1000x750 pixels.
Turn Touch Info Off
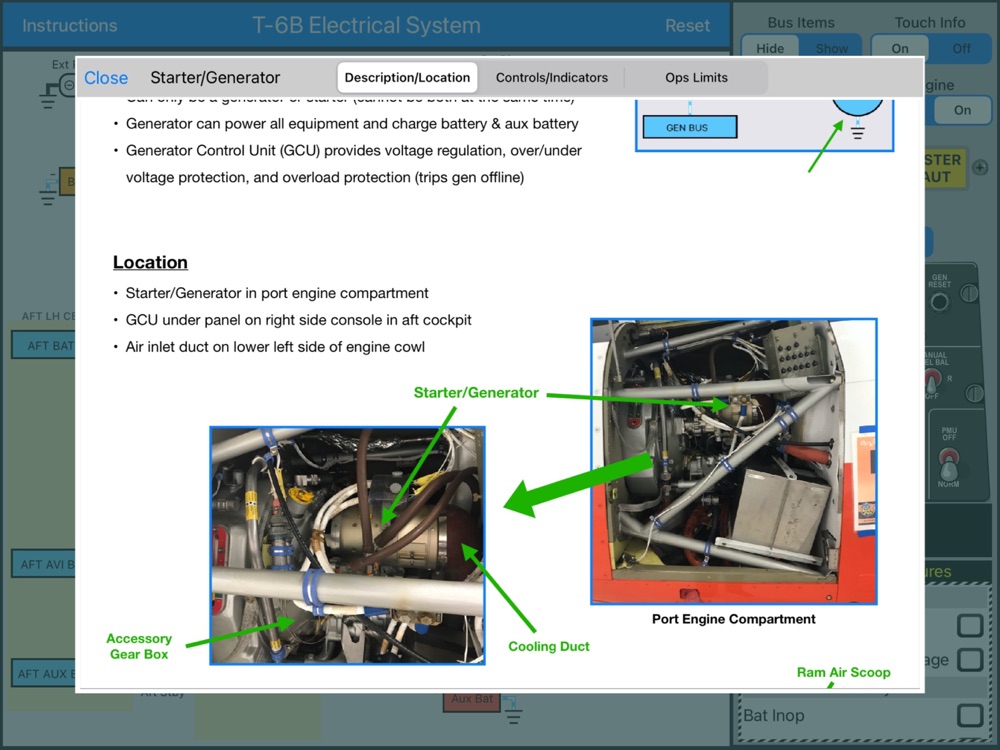[961, 48]
